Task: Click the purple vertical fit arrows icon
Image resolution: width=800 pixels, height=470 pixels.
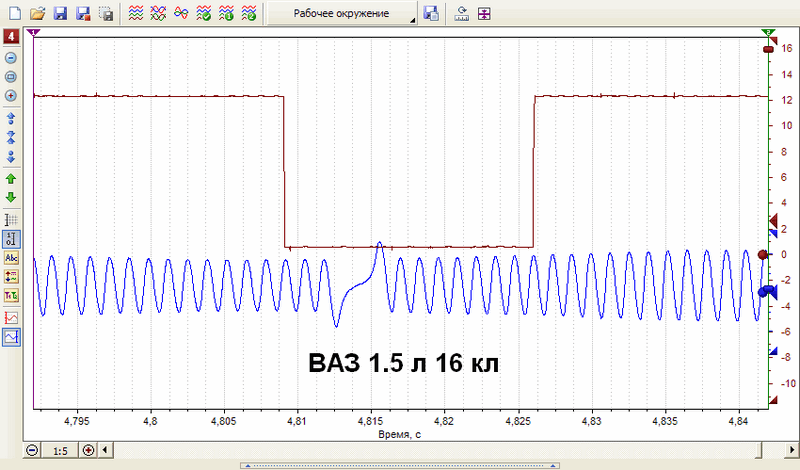Action: coord(484,13)
